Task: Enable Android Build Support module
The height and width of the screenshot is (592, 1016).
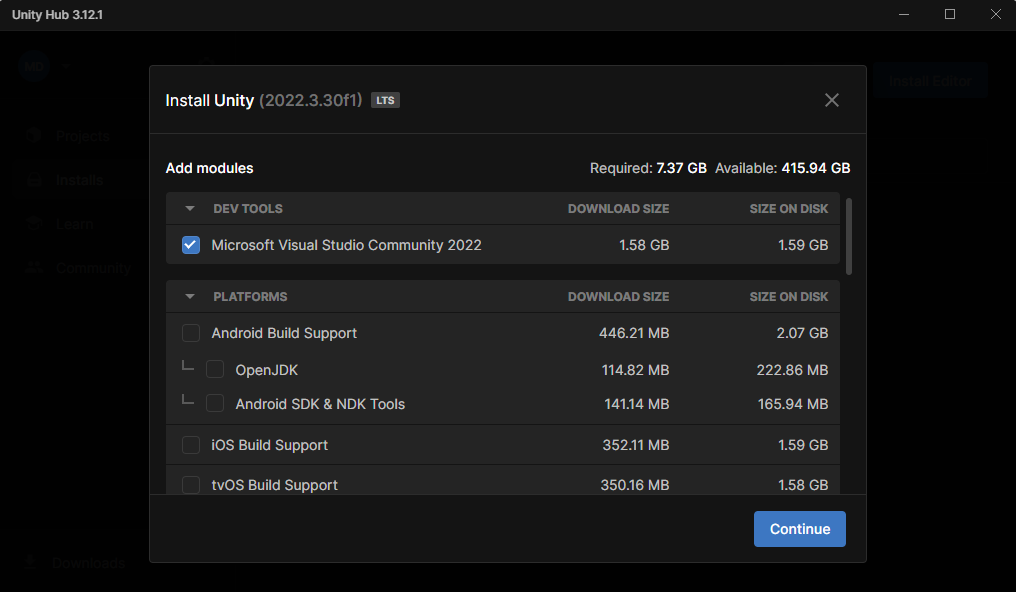Action: (191, 333)
